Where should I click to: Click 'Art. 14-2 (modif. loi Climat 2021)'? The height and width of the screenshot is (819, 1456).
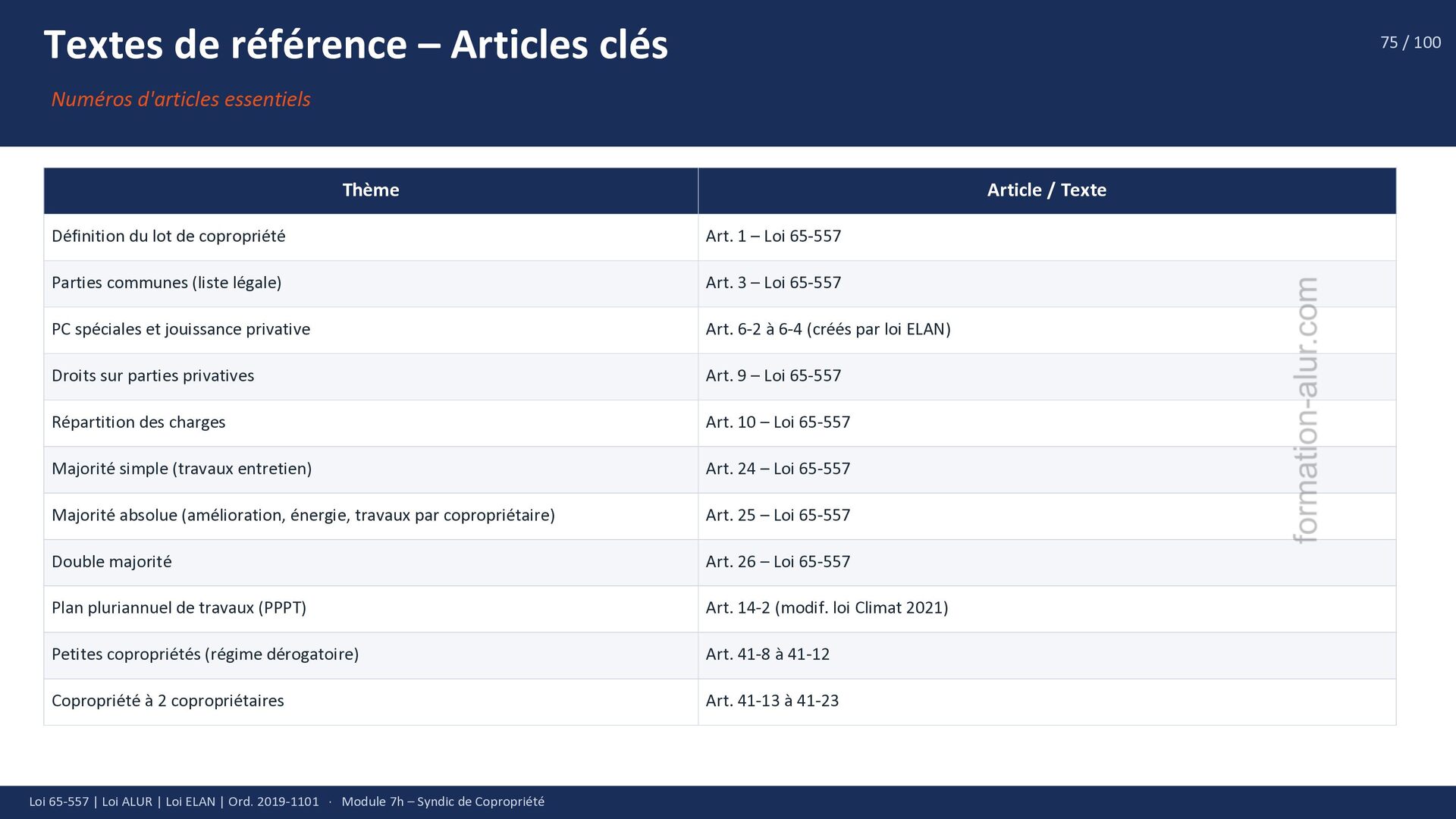[x=827, y=608]
